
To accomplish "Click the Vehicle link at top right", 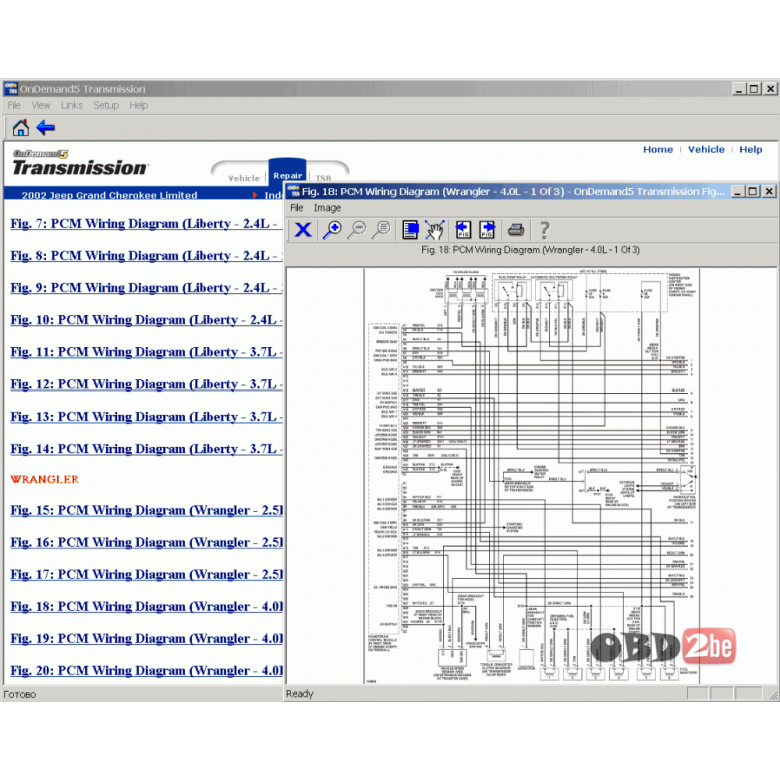I will tap(706, 149).
